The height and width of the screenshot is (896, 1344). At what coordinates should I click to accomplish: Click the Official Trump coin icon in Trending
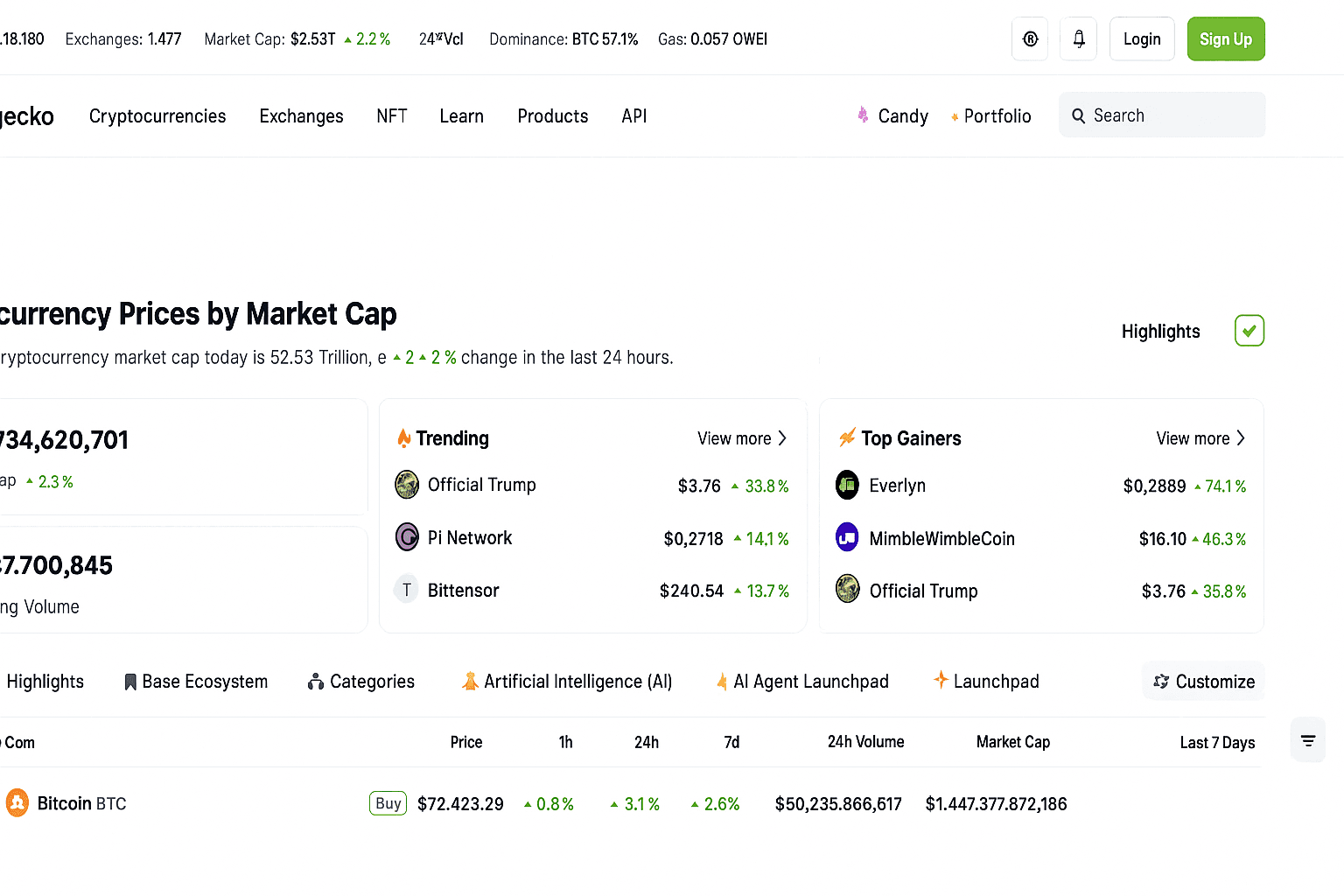[x=407, y=485]
